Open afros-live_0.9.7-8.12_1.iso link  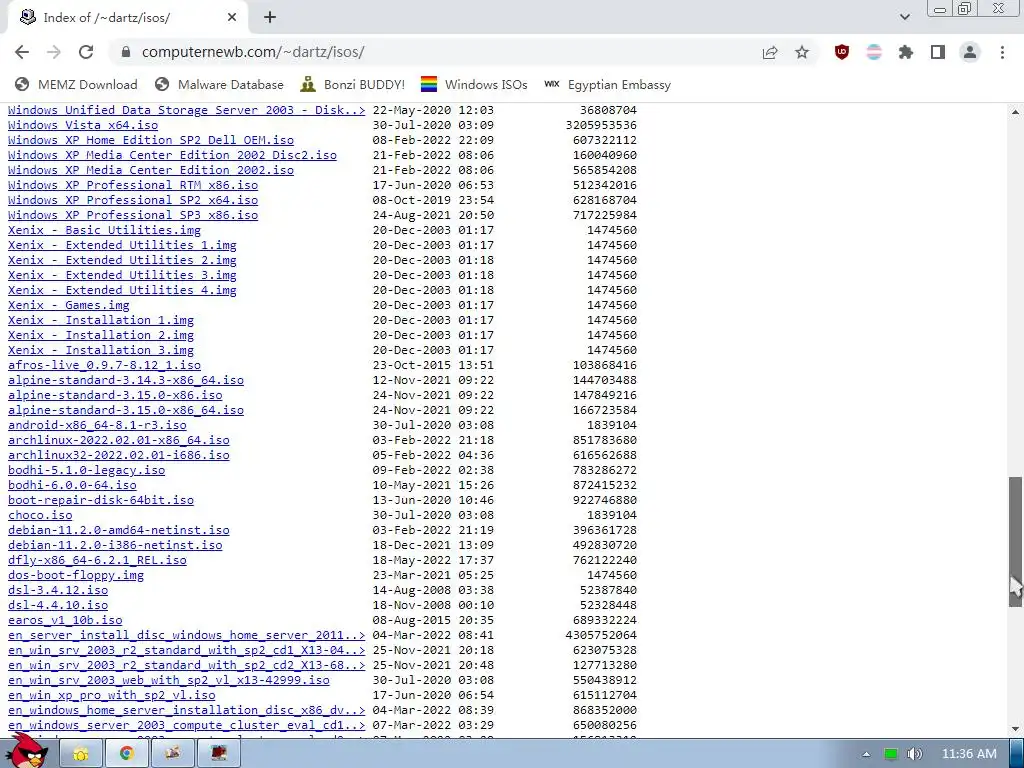pyautogui.click(x=104, y=365)
